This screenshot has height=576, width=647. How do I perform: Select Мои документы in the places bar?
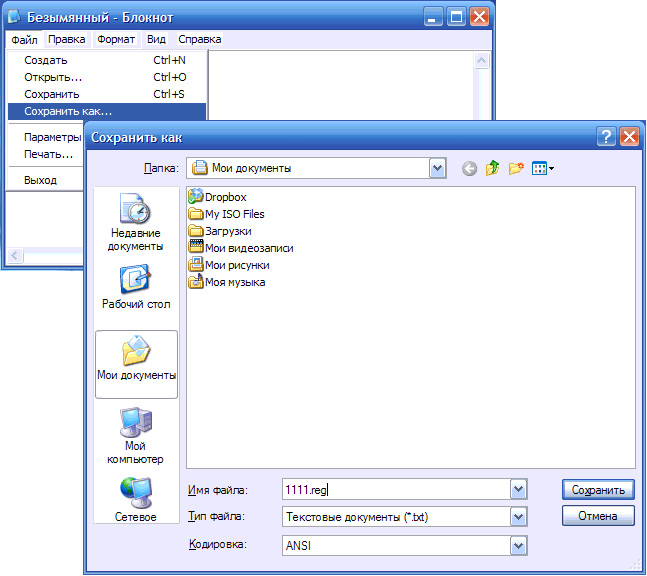click(x=136, y=364)
